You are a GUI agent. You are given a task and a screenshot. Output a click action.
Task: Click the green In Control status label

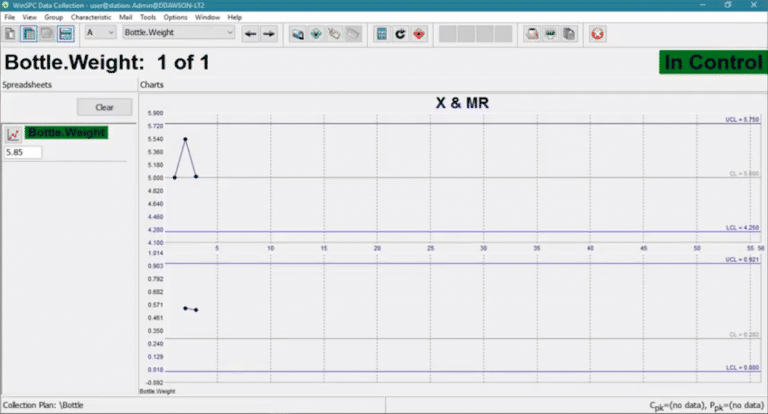711,62
